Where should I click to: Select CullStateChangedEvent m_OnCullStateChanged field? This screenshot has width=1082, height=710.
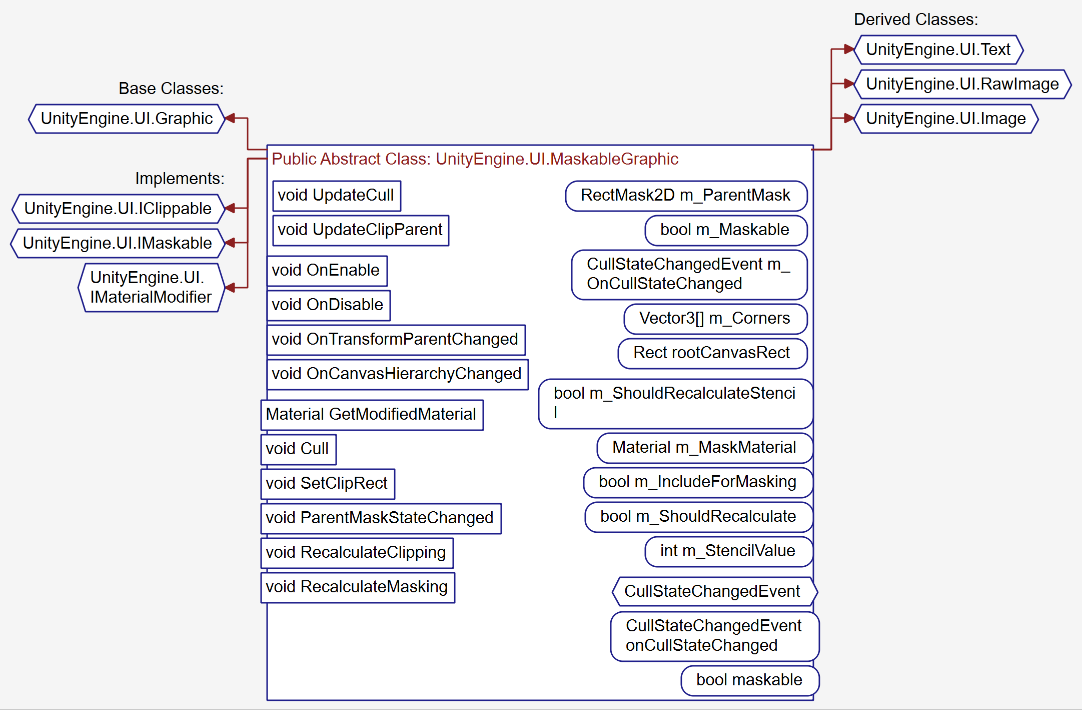689,275
